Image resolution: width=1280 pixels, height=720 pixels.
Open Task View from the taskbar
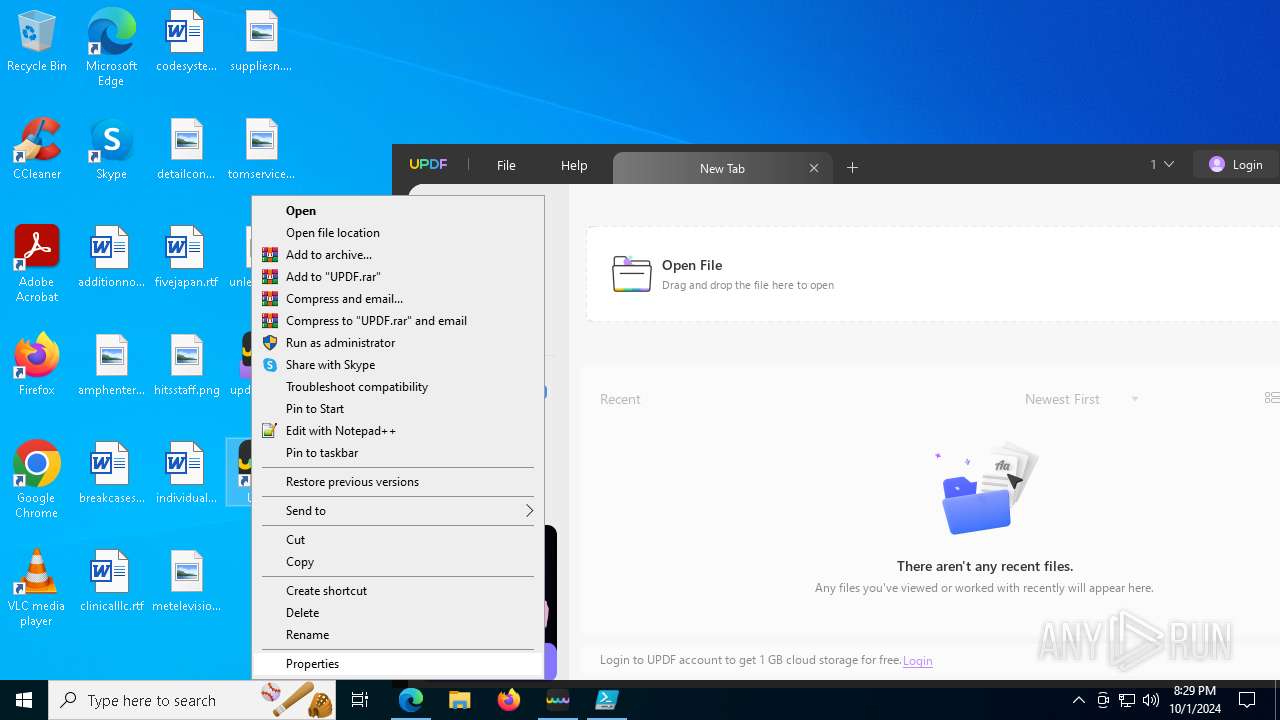pyautogui.click(x=360, y=700)
